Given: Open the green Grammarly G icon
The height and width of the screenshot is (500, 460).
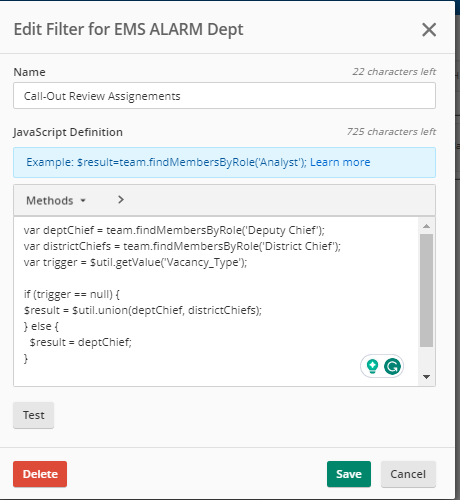Looking at the screenshot, I should tap(392, 366).
